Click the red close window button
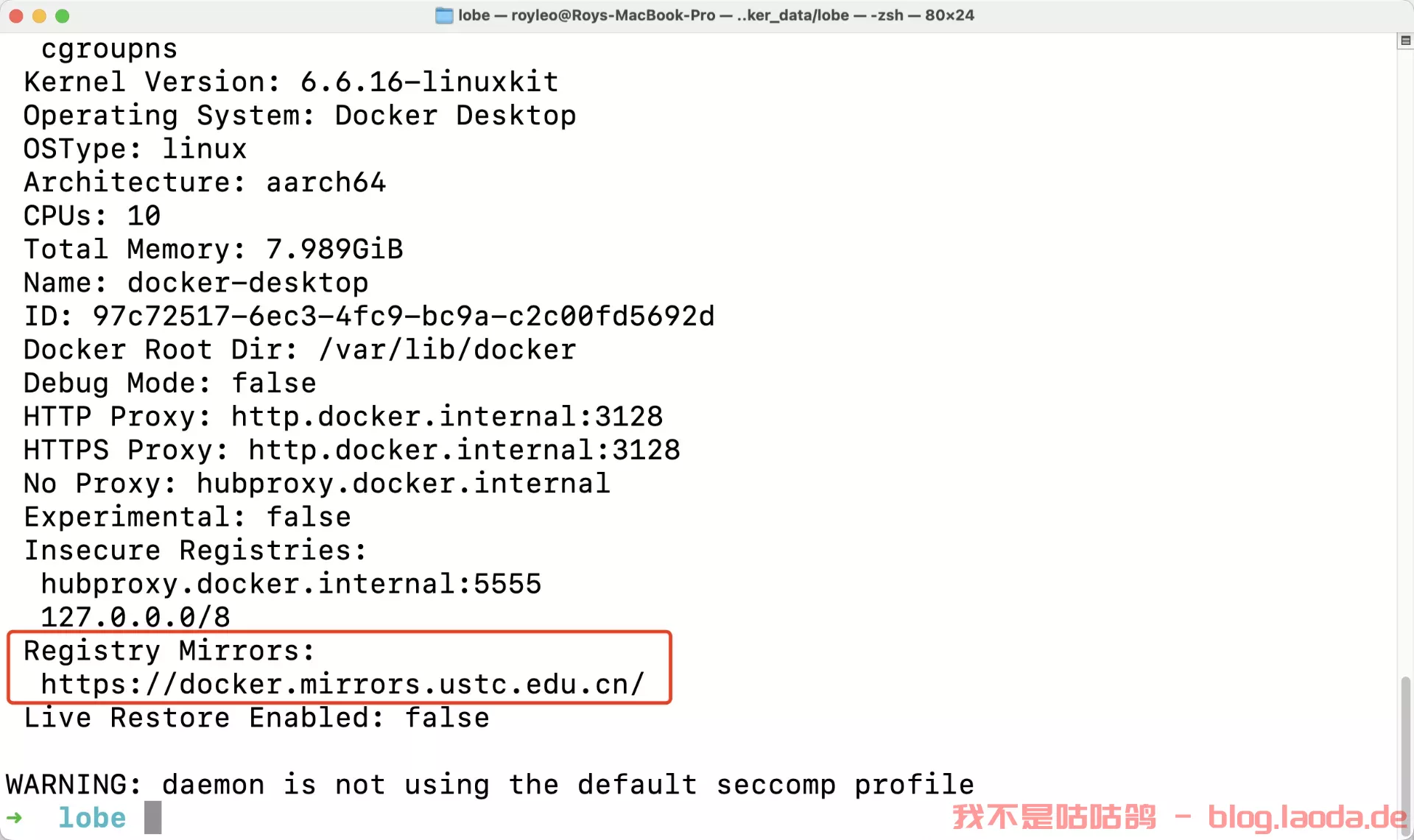This screenshot has width=1414, height=840. point(16,15)
